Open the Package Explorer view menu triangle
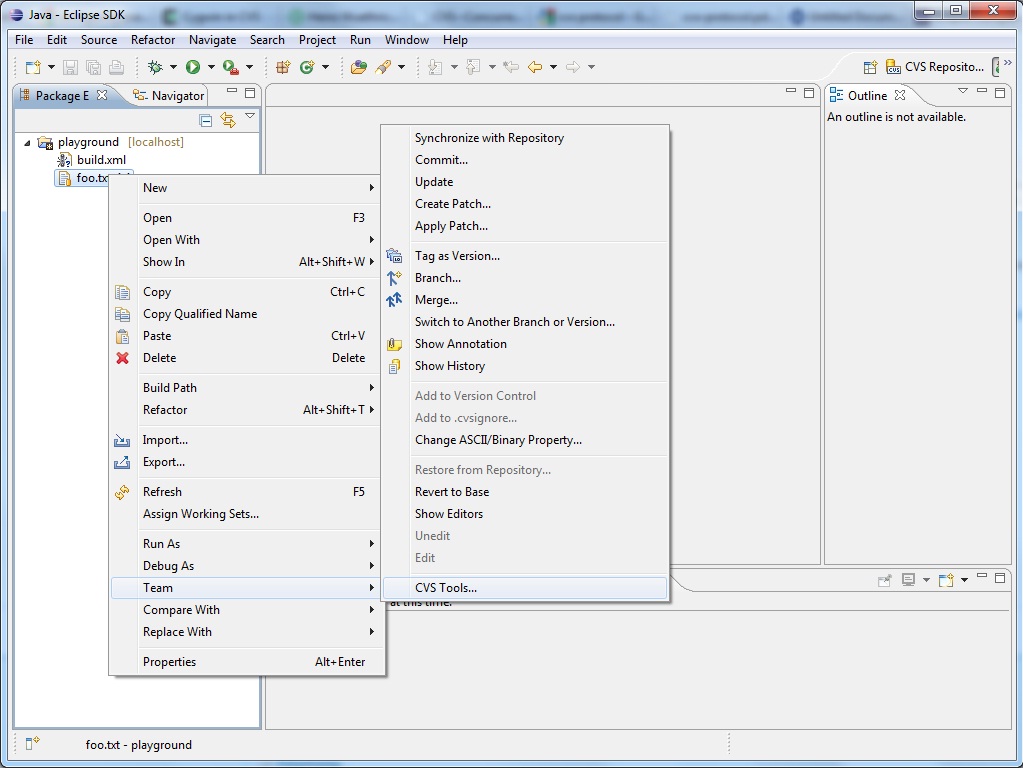The width and height of the screenshot is (1023, 768). [250, 116]
